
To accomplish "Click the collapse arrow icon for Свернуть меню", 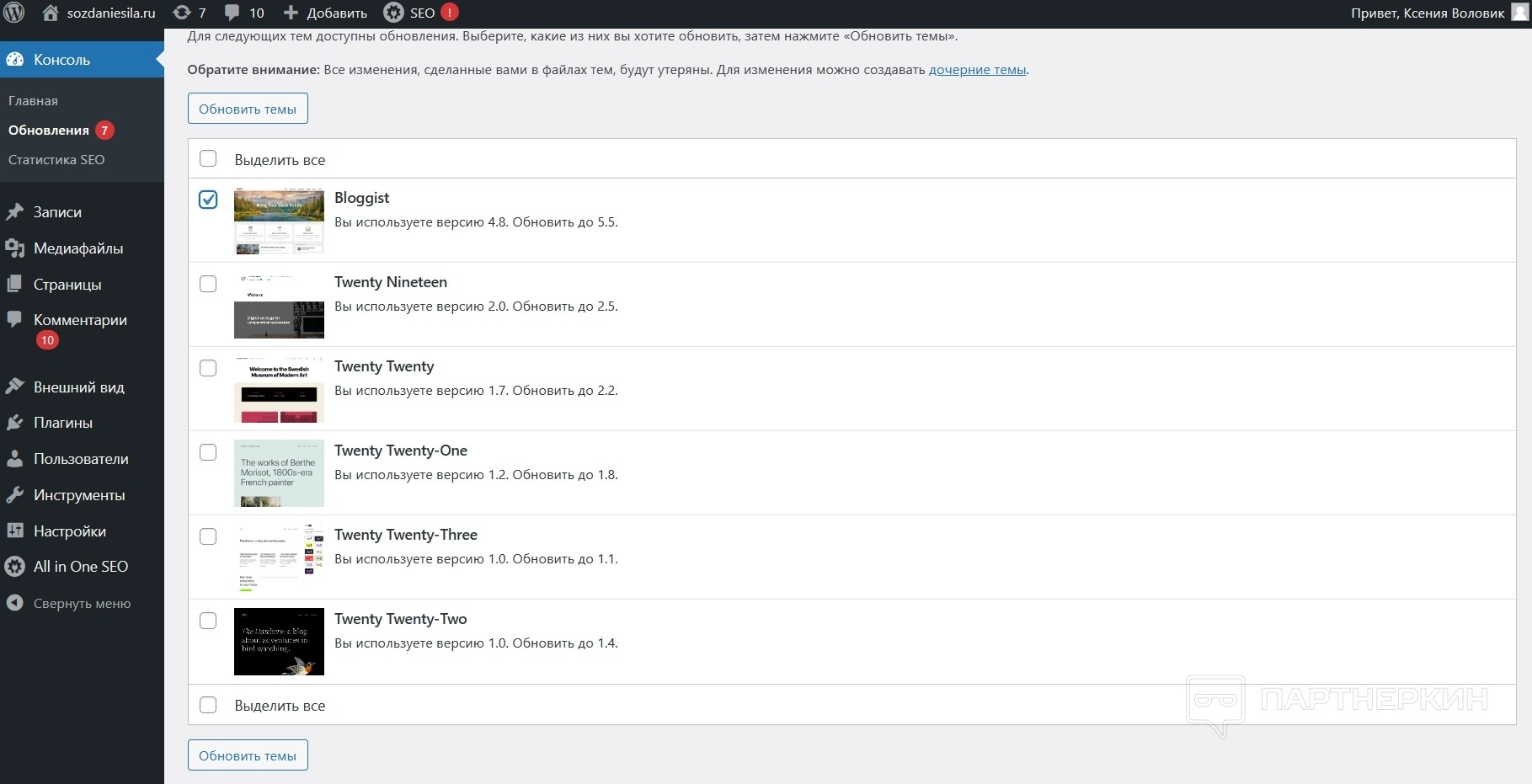I will click(14, 603).
